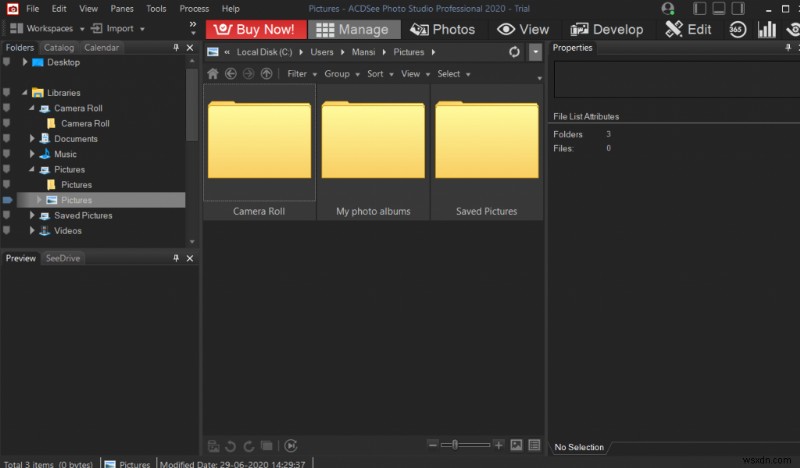Screen dimensions: 800x468
Task: Pin the Folders pane
Action: (176, 47)
